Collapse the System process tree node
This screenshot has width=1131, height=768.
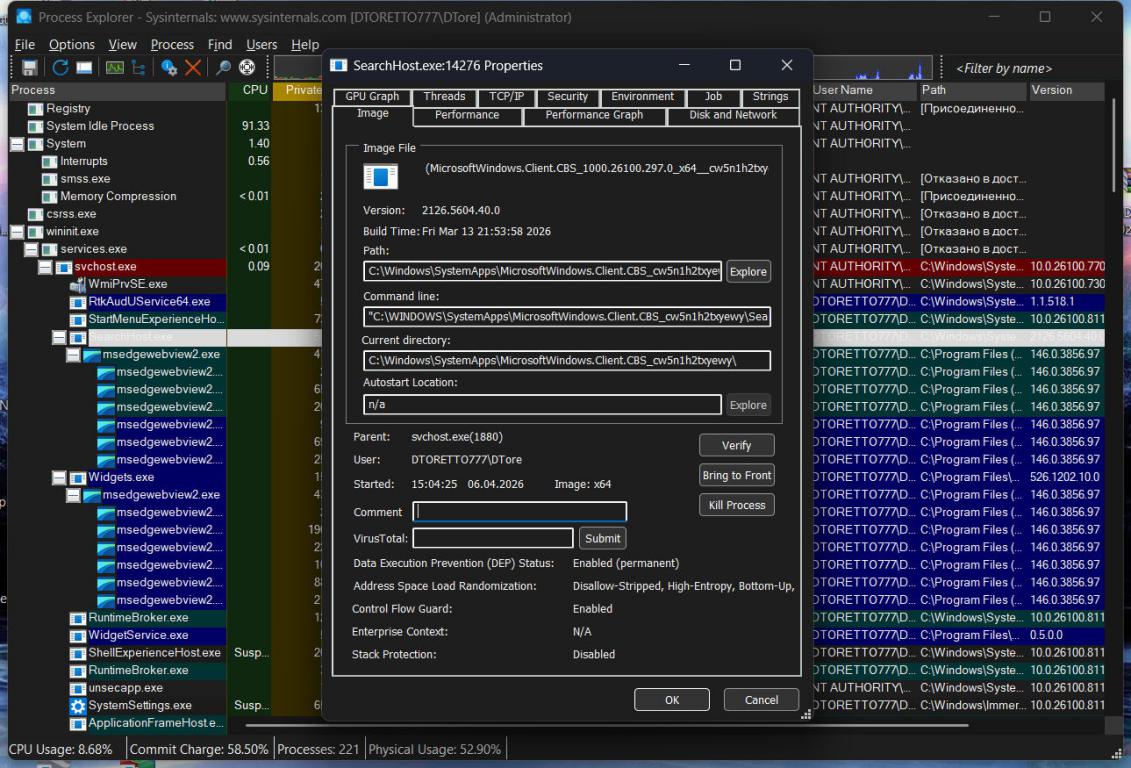point(17,144)
